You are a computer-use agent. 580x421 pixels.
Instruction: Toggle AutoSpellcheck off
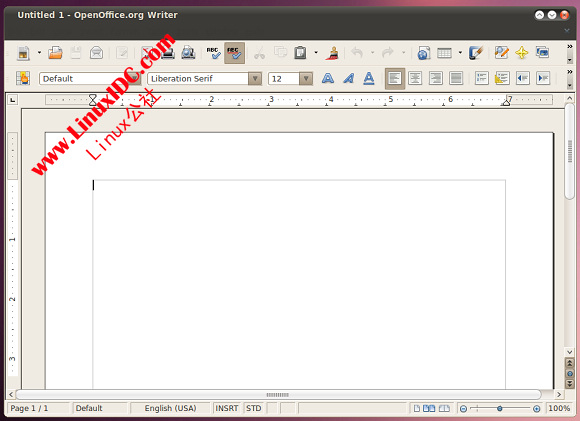[235, 53]
